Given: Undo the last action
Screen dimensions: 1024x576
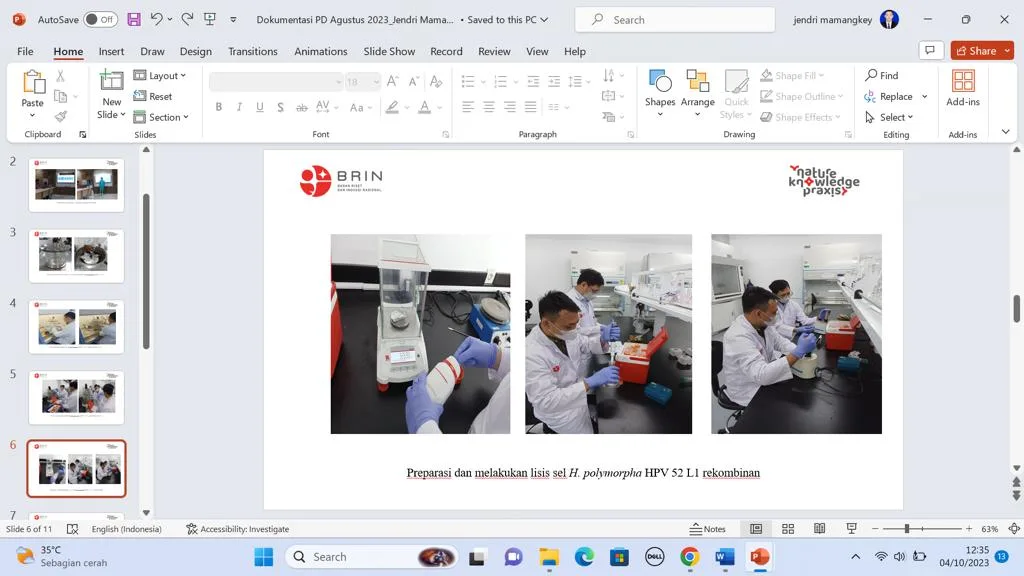Looking at the screenshot, I should (x=156, y=19).
